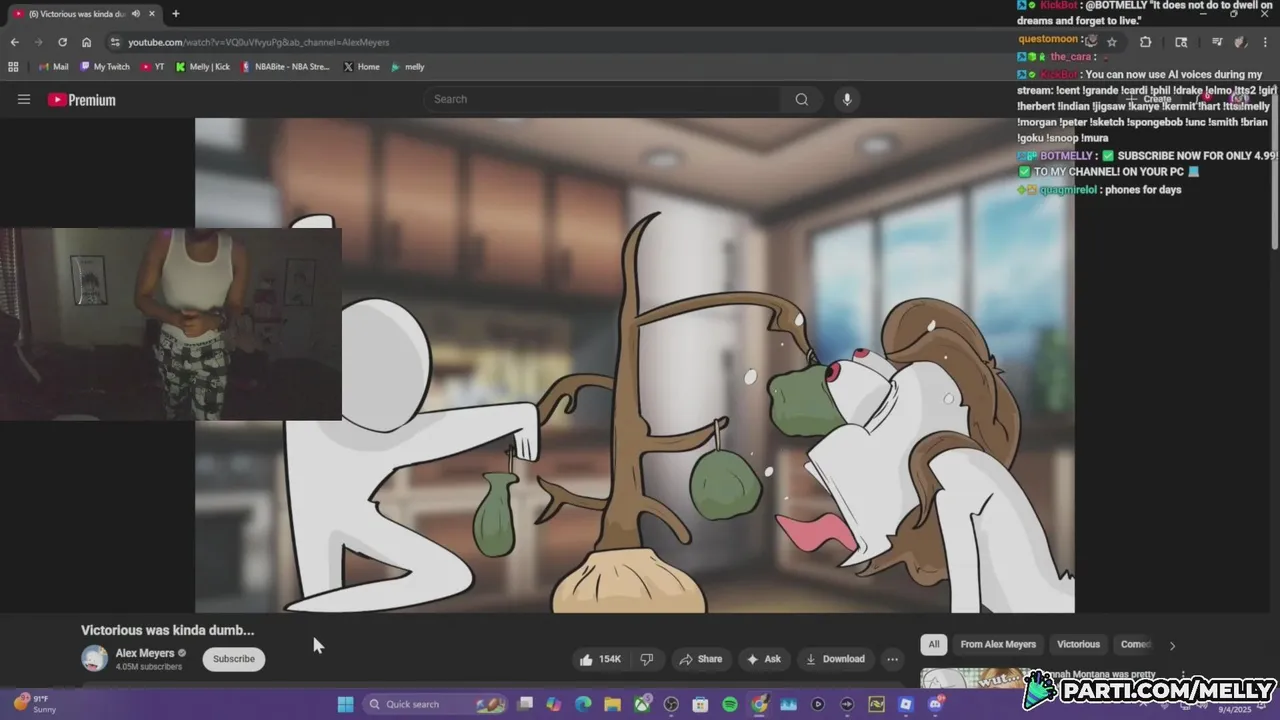Open OBS Studio from taskbar
The height and width of the screenshot is (720, 1280).
pyautogui.click(x=671, y=704)
